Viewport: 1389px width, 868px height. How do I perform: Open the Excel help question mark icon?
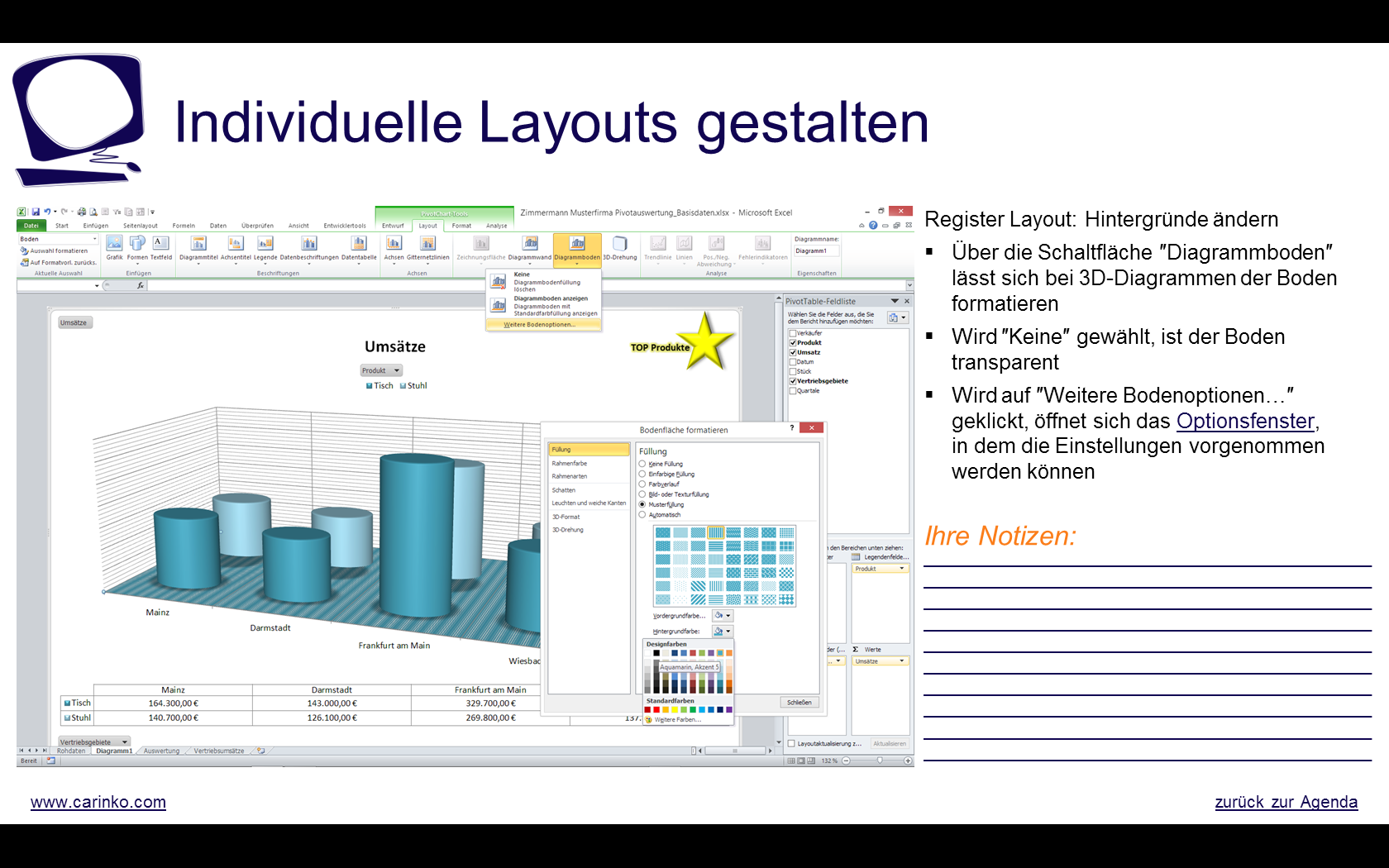pyautogui.click(x=873, y=225)
